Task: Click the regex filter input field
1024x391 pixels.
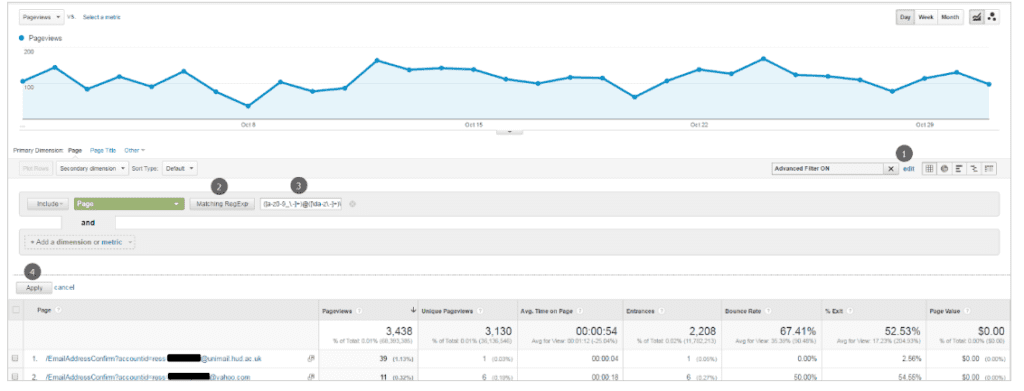Action: point(300,204)
